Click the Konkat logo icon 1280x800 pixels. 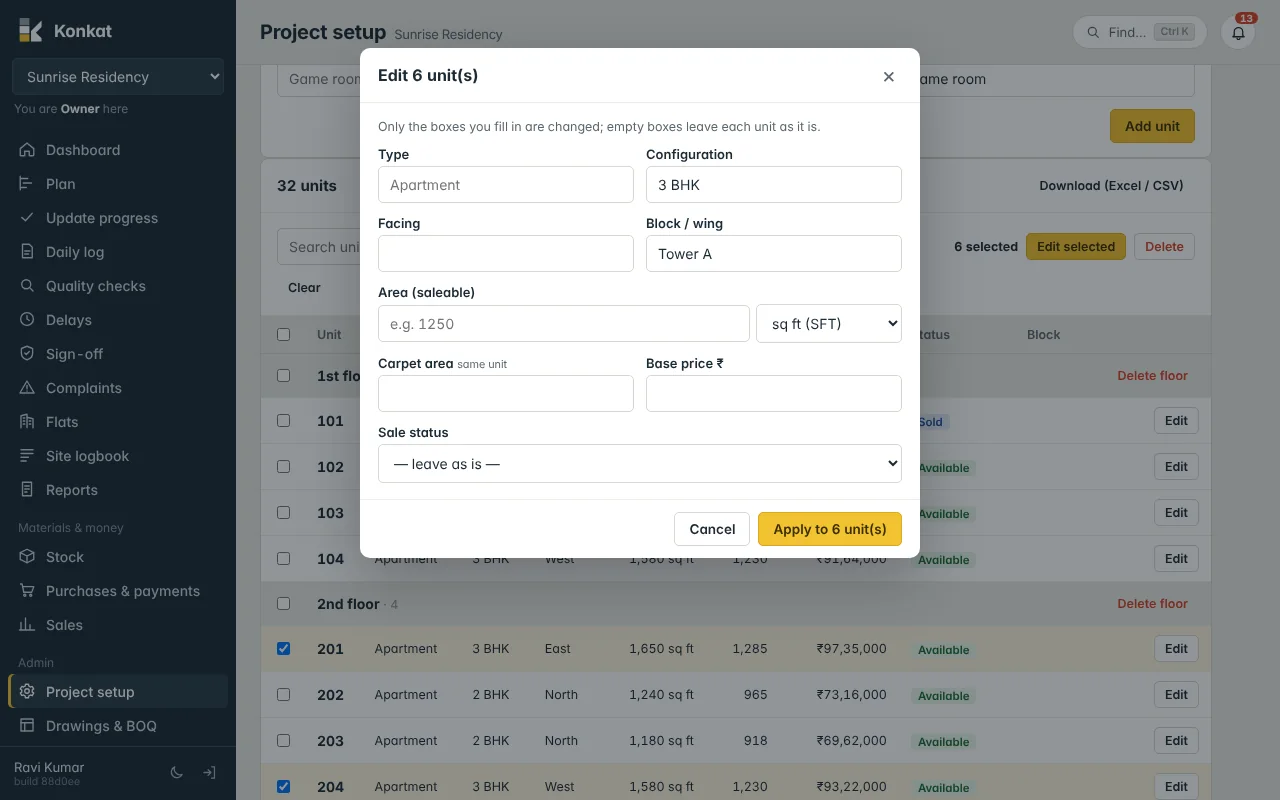(30, 30)
